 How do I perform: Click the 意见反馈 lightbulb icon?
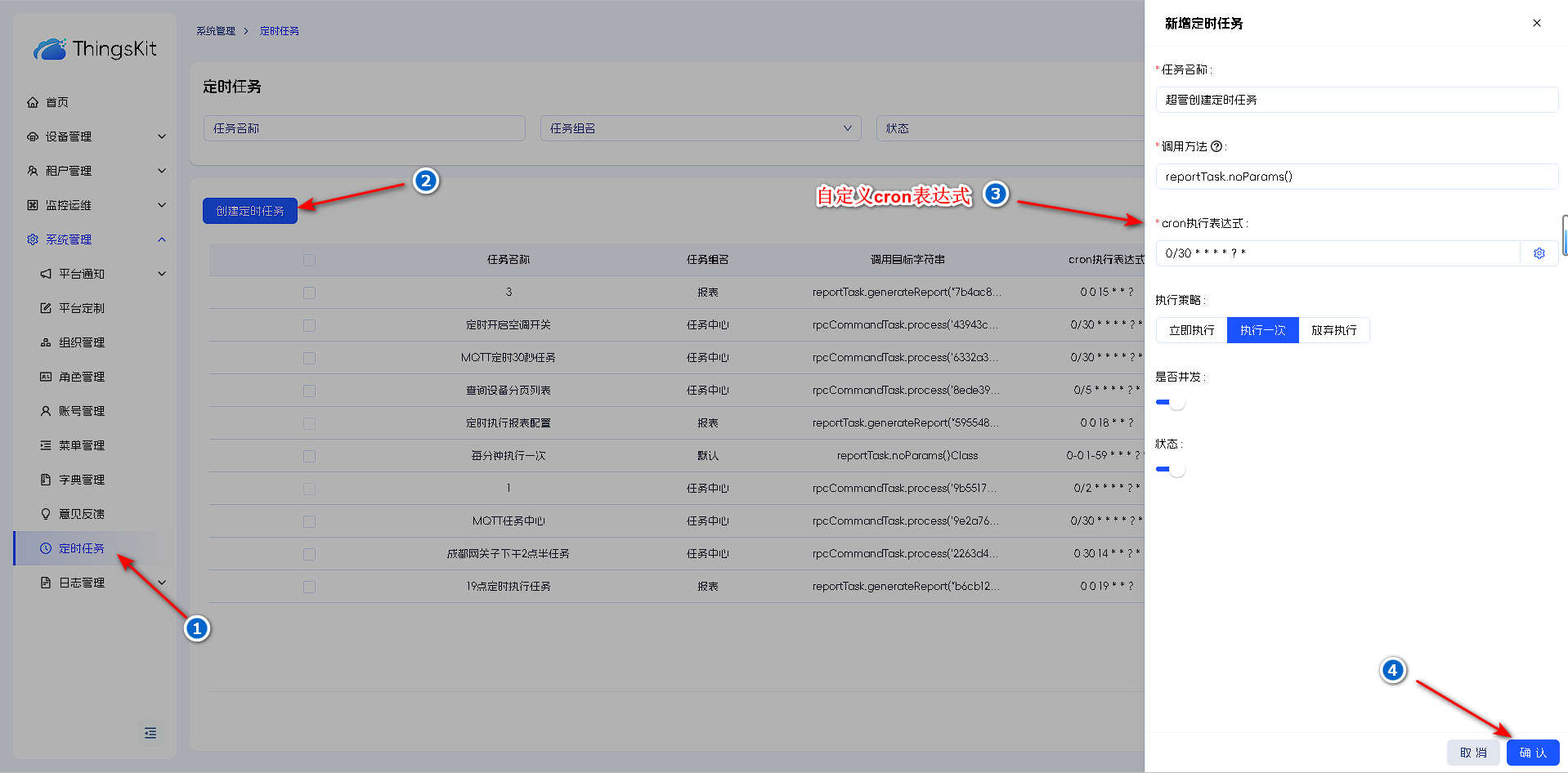[46, 514]
